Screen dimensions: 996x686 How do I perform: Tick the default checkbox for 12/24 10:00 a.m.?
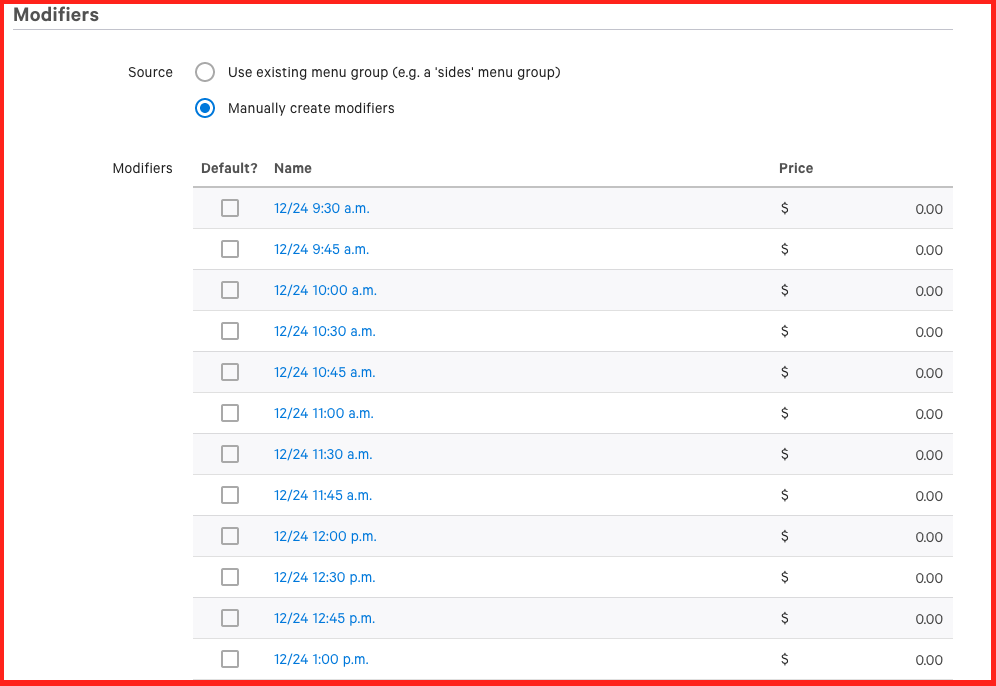point(230,290)
